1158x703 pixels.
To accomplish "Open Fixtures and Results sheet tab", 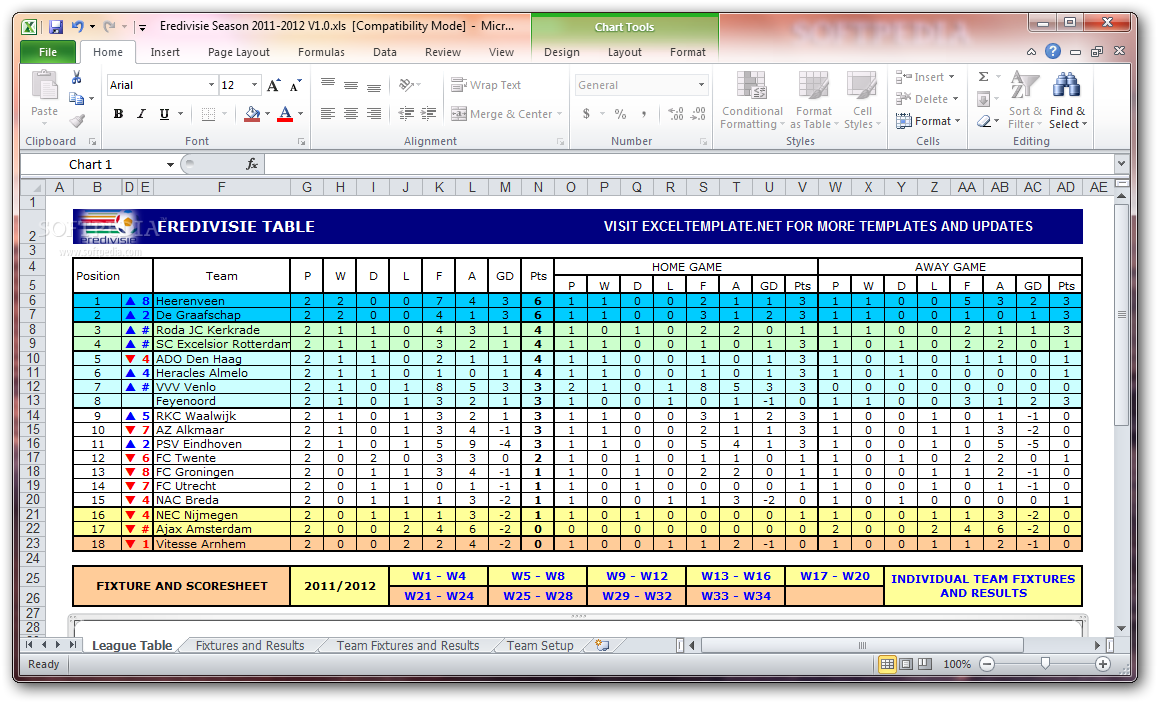I will coord(250,645).
